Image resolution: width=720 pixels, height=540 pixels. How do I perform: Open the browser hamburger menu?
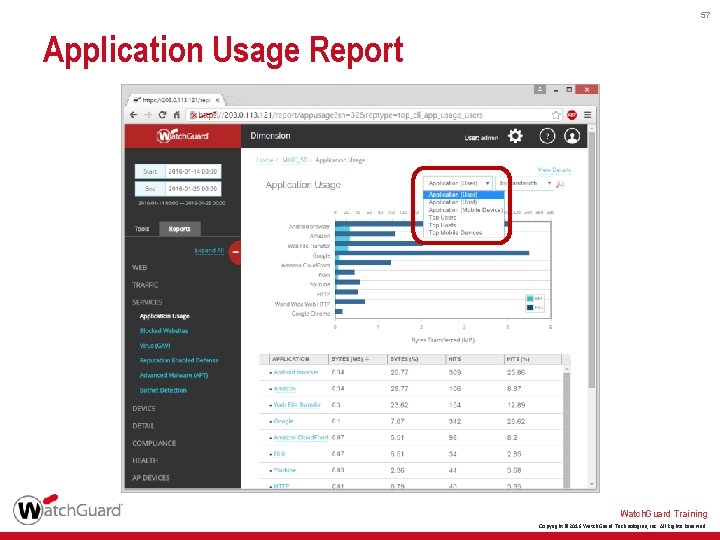[588, 115]
